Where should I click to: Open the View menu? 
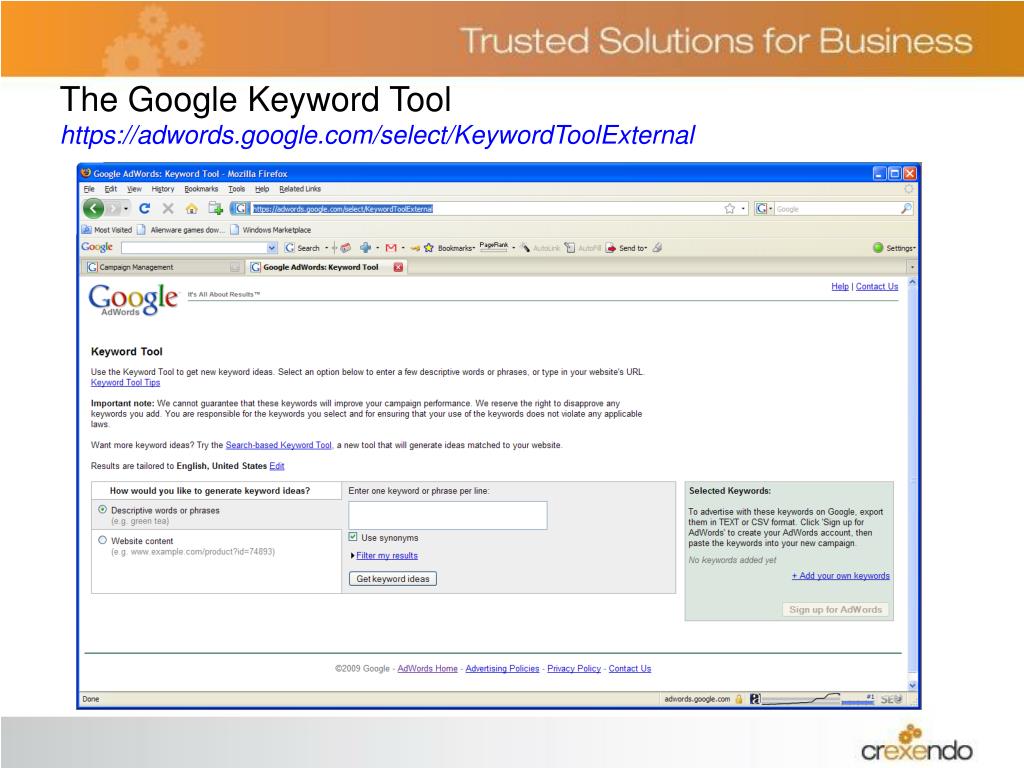134,189
